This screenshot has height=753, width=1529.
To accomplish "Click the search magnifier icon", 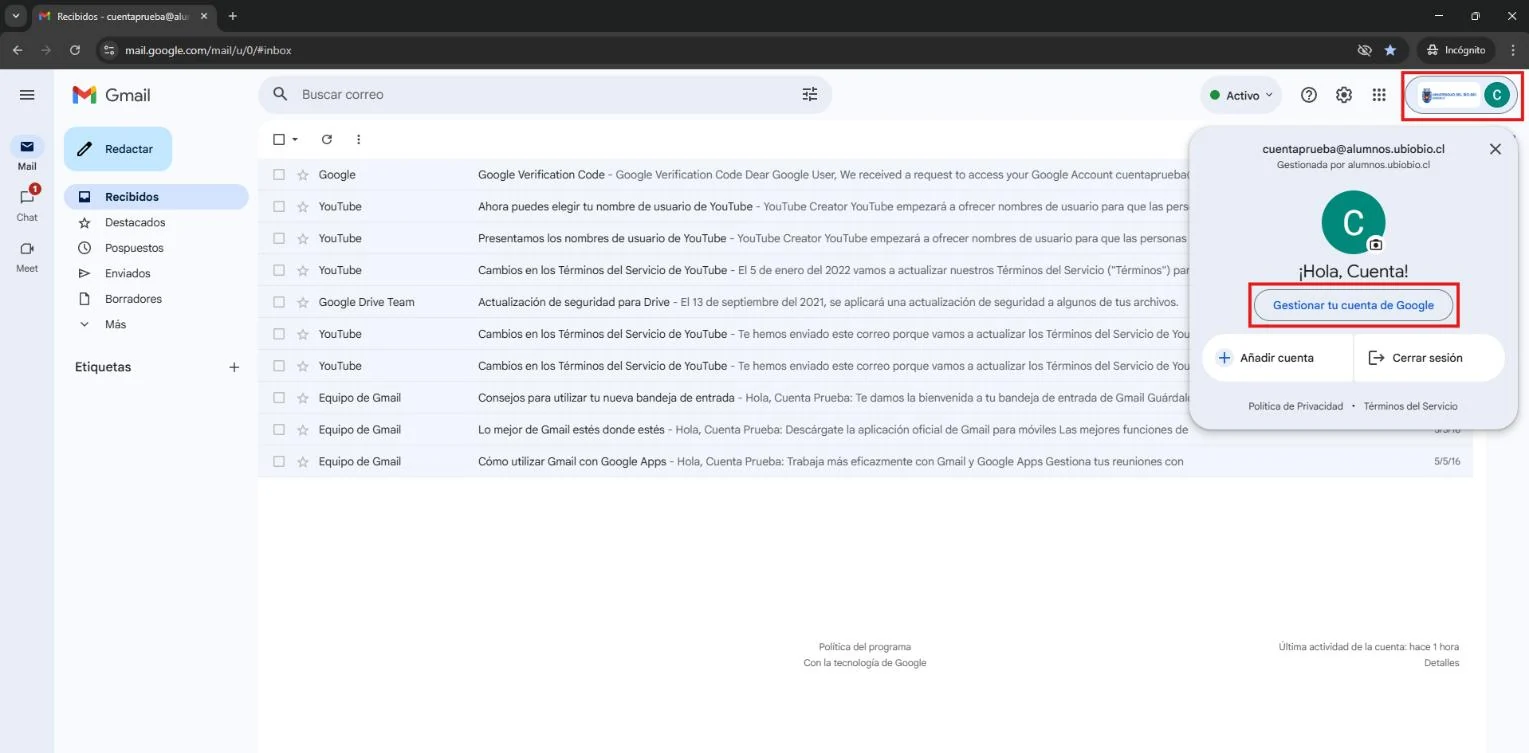I will (281, 94).
